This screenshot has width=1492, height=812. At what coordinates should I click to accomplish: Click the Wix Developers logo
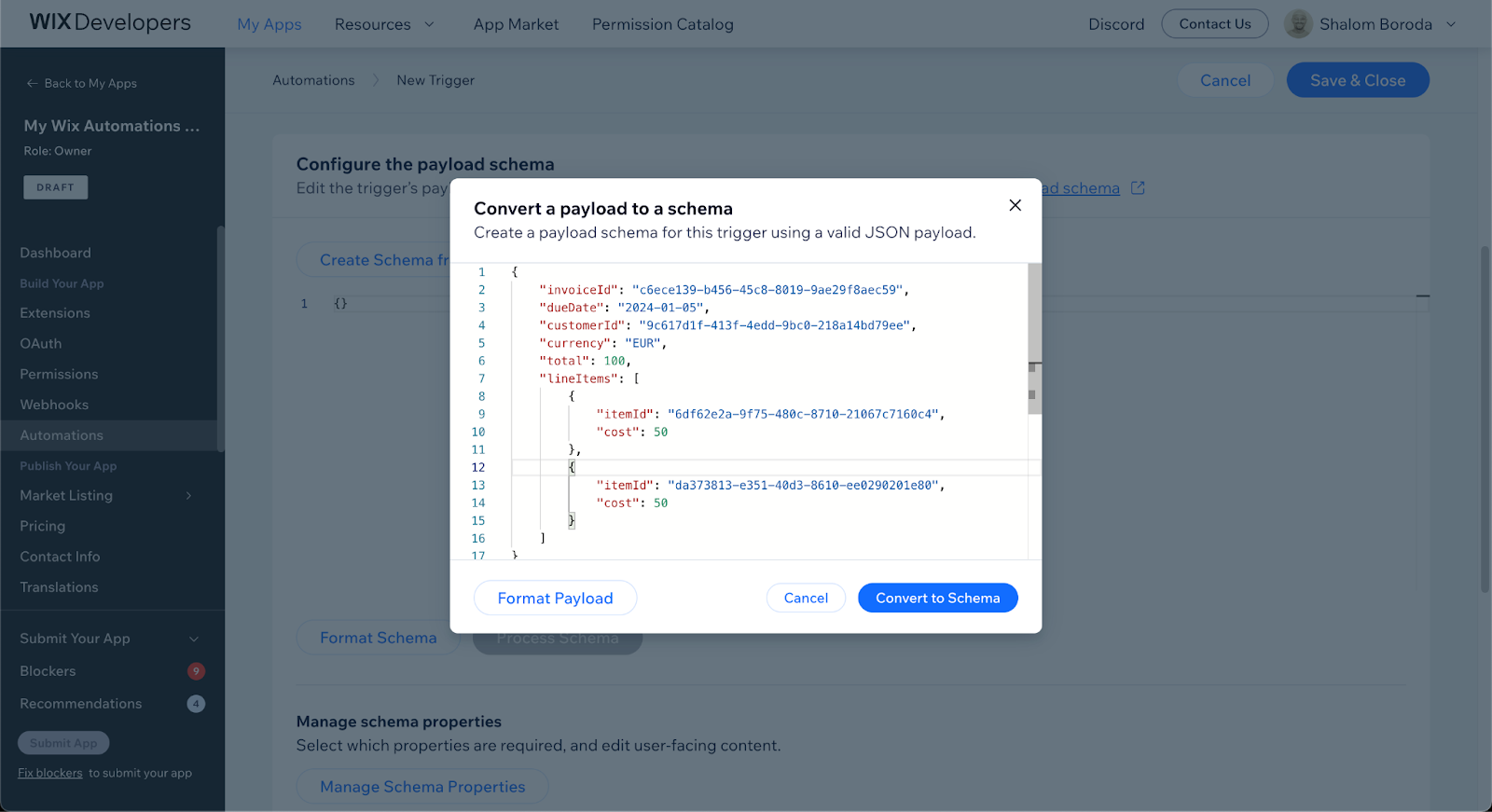tap(110, 22)
